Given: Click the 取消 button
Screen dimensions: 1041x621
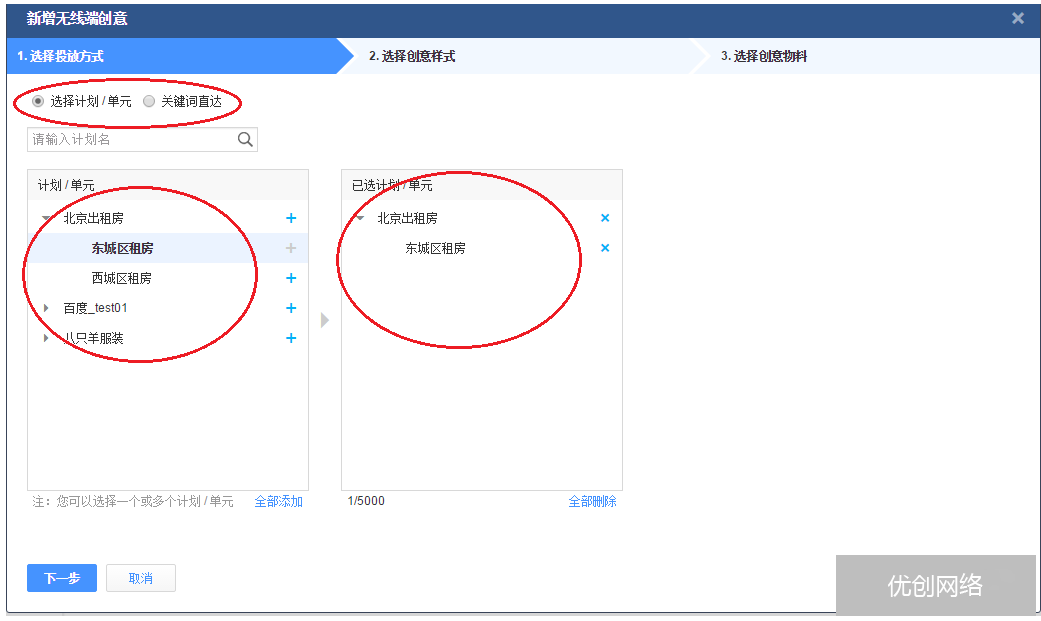Looking at the screenshot, I should tap(141, 578).
